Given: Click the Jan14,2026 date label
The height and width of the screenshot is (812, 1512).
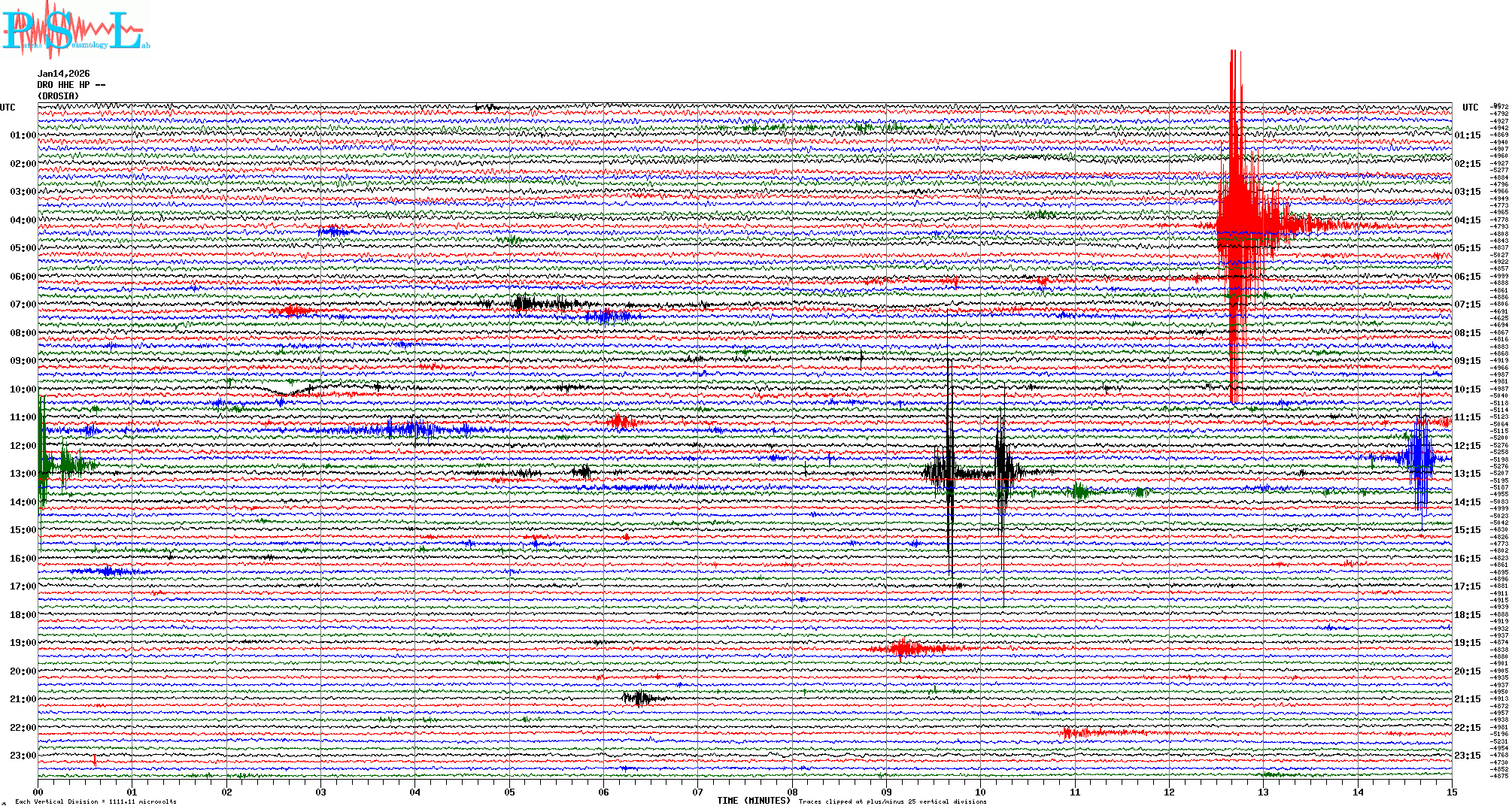Looking at the screenshot, I should 64,74.
